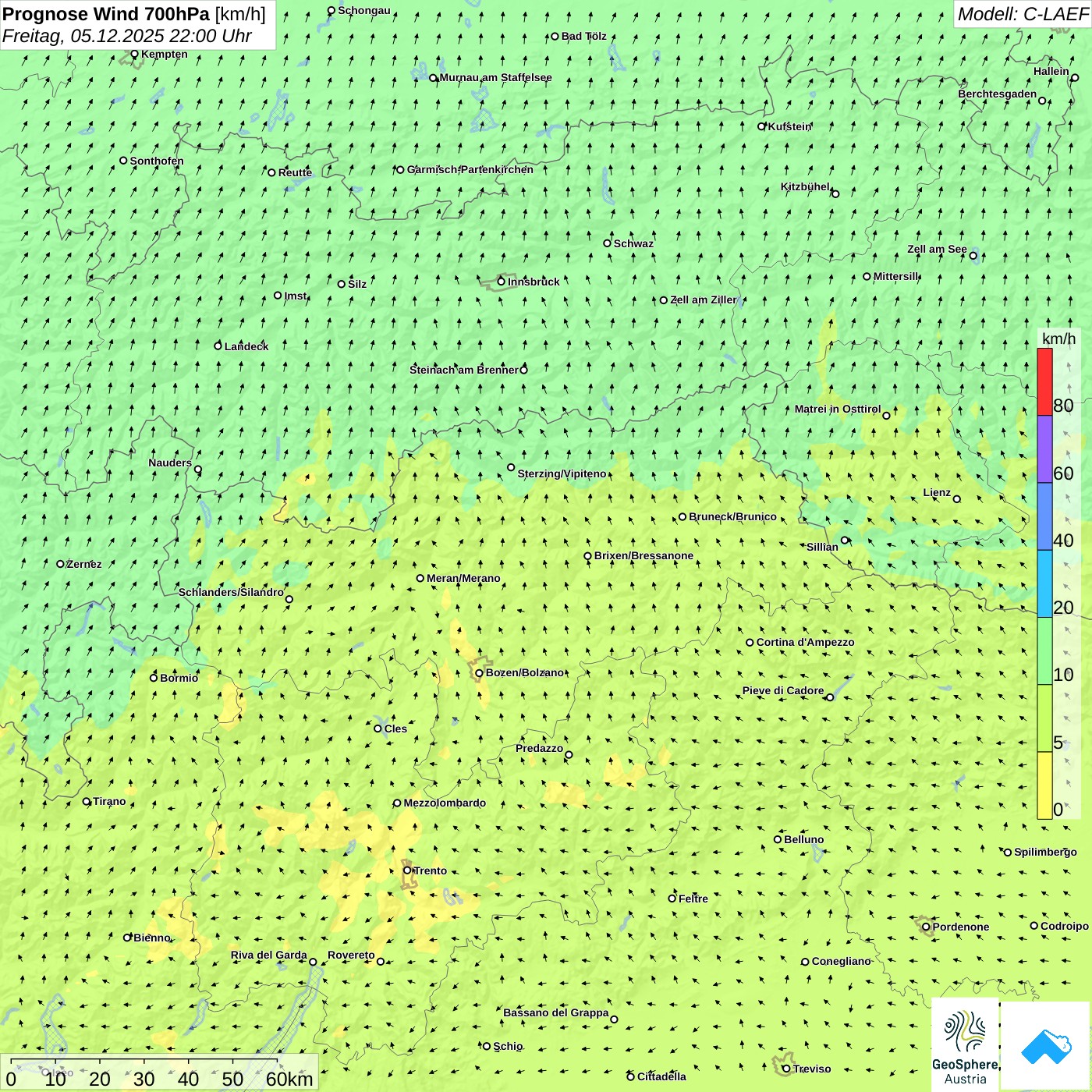Click the Pieve di Cadore label
The height and width of the screenshot is (1092, 1092).
tap(782, 690)
